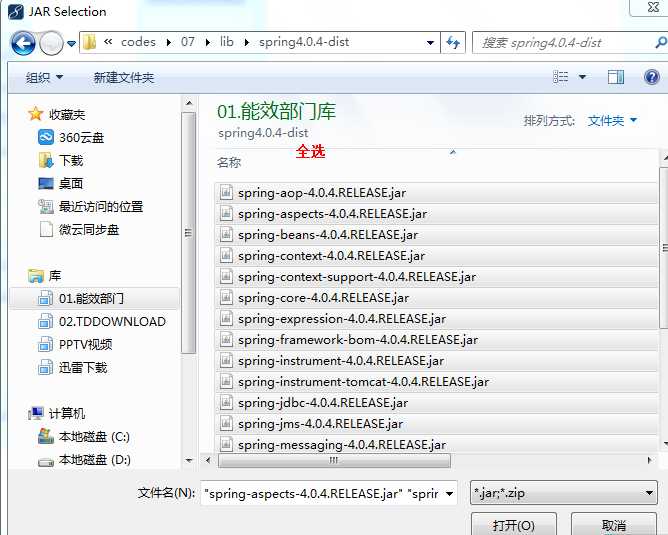Viewport: 668px width, 535px height.
Task: Select spring-context-support-4.0.4.RELEASE.jar
Action: 436,277
